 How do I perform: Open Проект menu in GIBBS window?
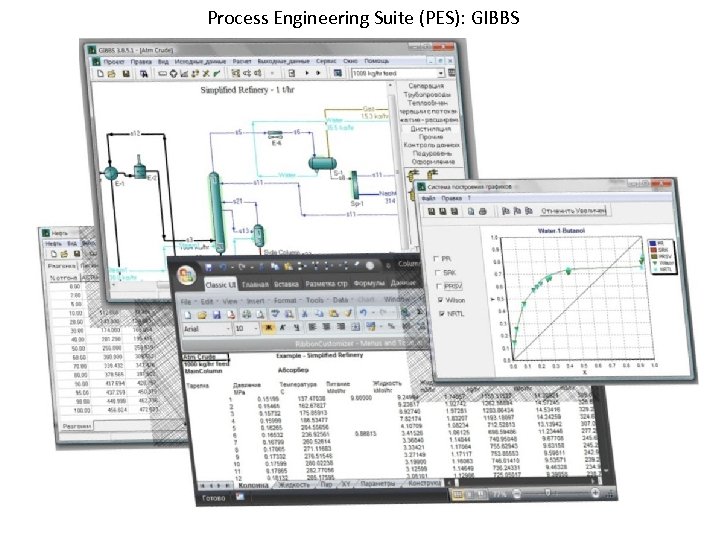coord(113,61)
